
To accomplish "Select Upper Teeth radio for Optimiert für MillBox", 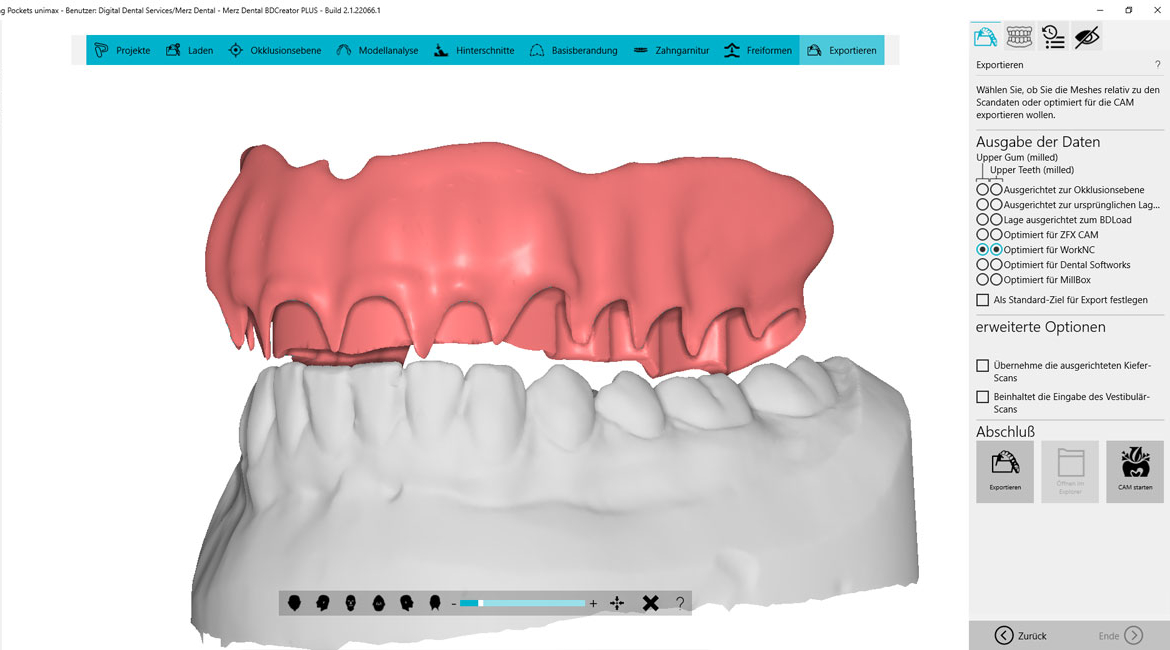I will 996,280.
